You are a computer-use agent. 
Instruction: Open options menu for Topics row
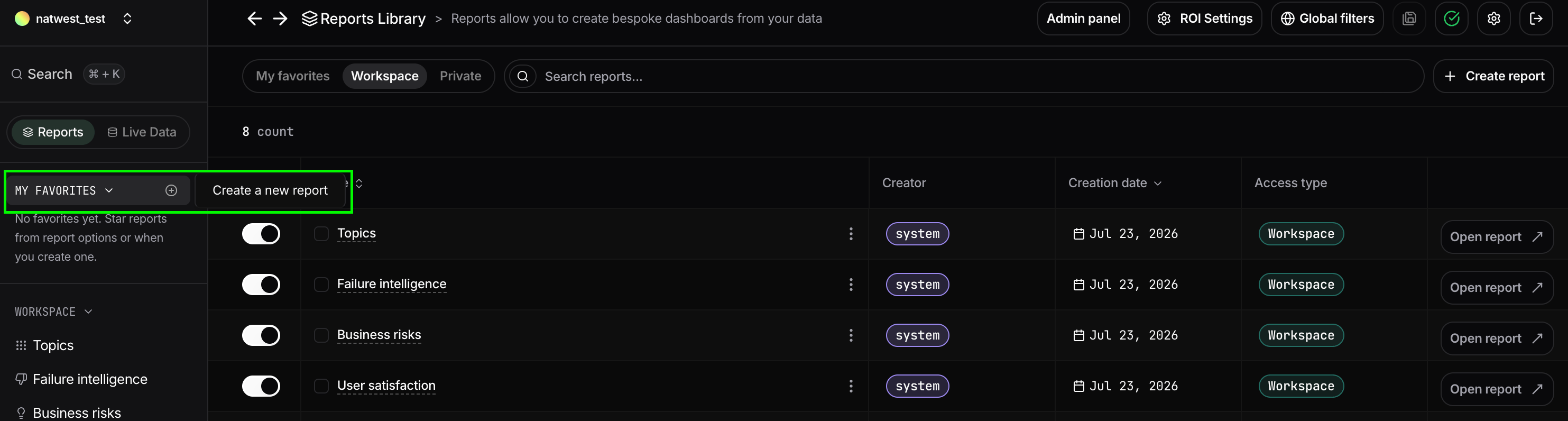coord(851,234)
